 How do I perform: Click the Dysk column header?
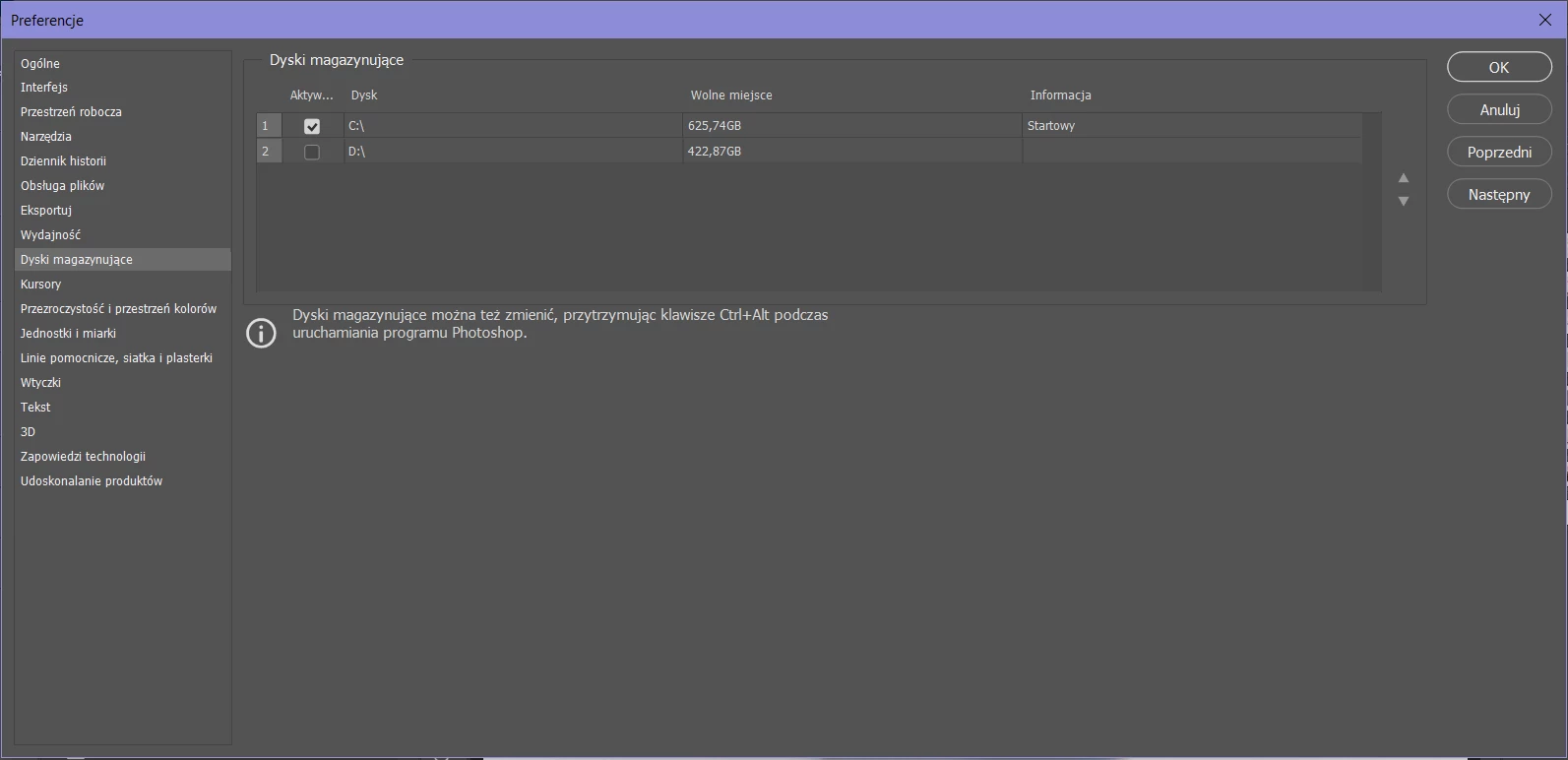[364, 95]
